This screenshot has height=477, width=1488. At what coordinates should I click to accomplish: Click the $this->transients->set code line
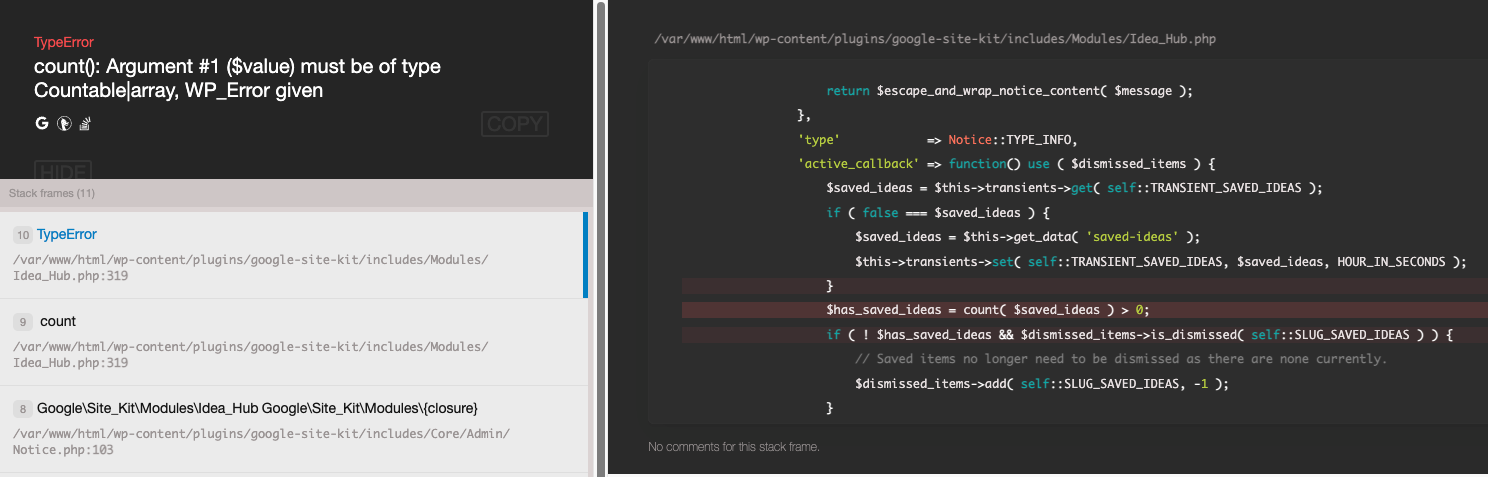click(x=1160, y=262)
